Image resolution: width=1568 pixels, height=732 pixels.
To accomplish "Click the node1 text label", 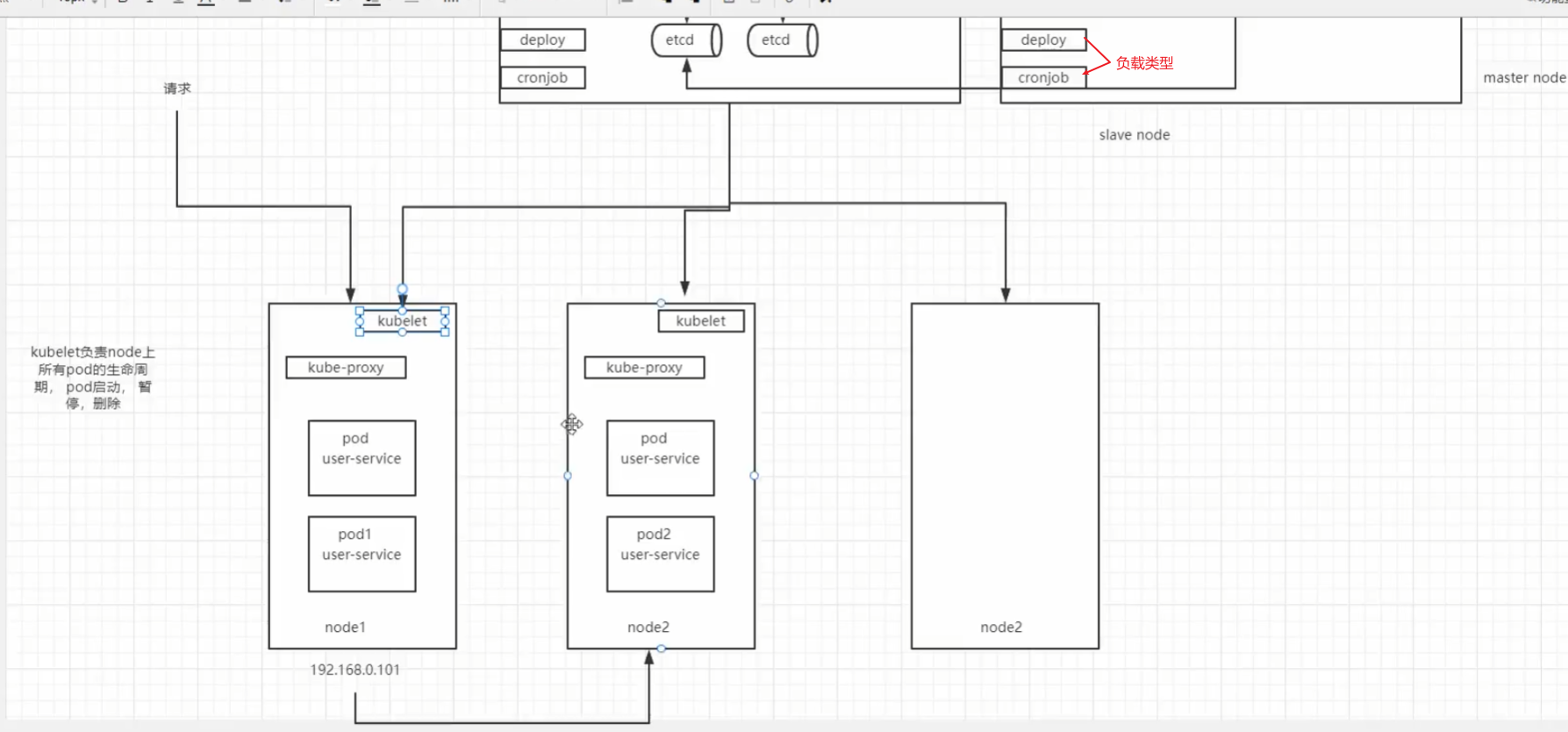I will [345, 627].
